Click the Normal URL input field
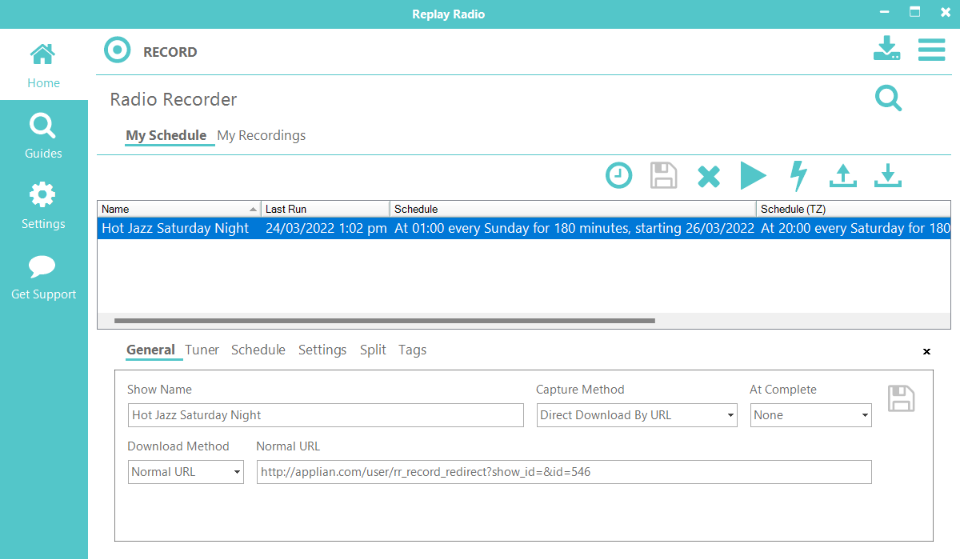The image size is (960, 559). click(564, 472)
